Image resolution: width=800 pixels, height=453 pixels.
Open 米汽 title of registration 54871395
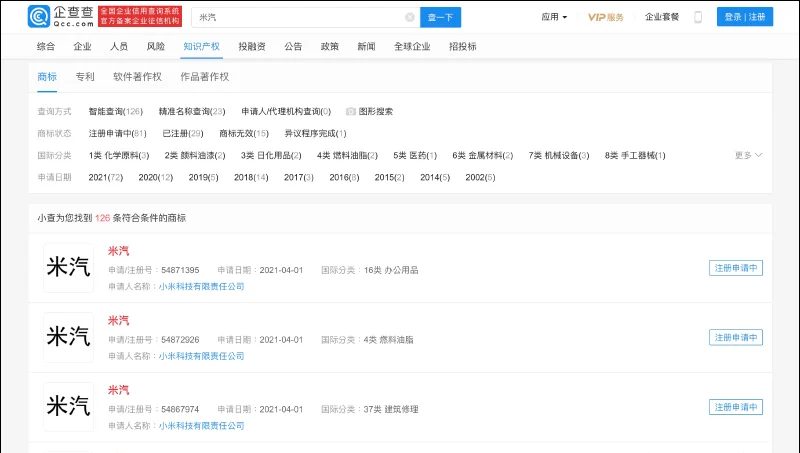[x=118, y=251]
